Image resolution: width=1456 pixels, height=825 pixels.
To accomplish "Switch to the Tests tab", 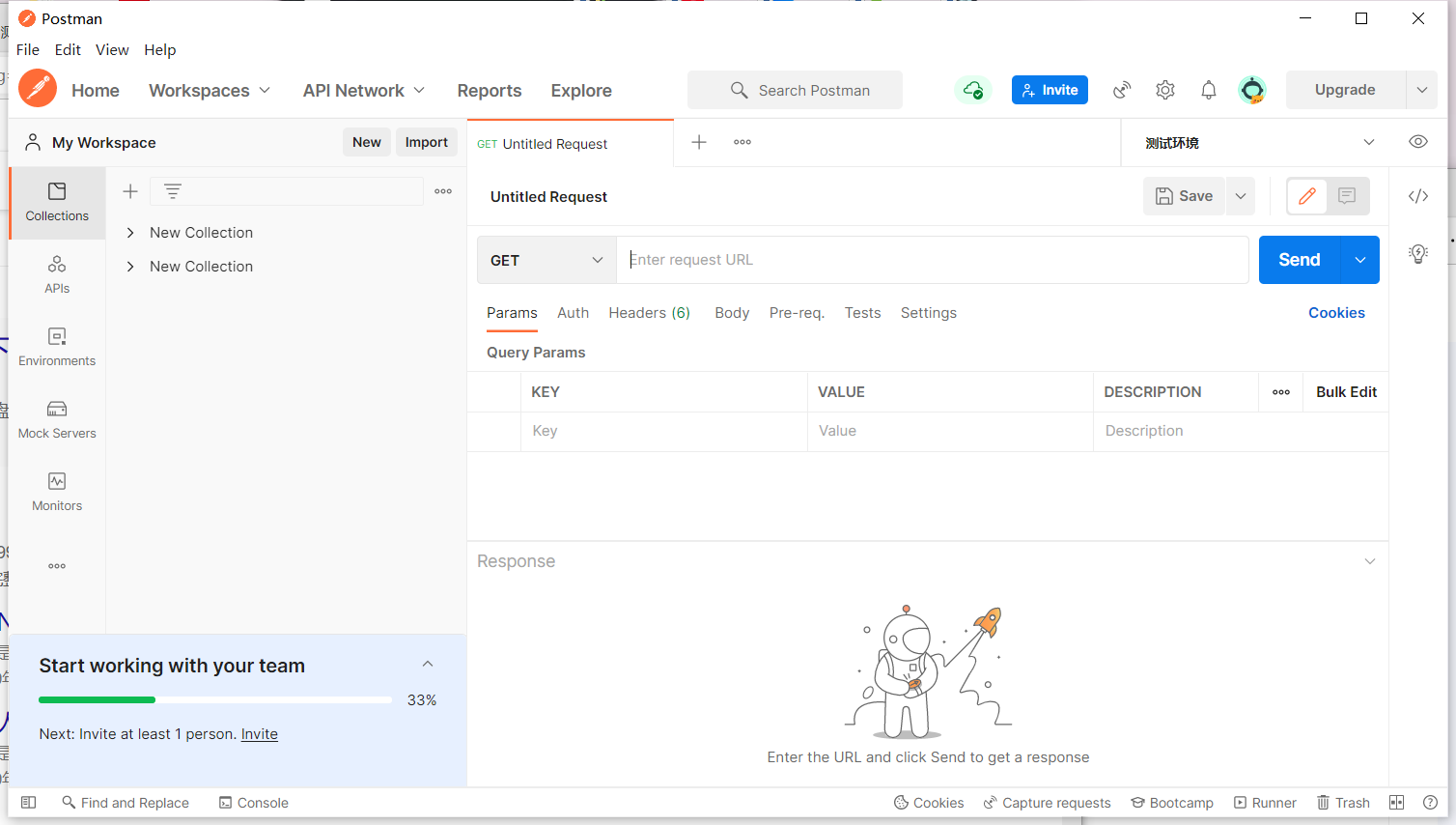I will click(x=862, y=313).
